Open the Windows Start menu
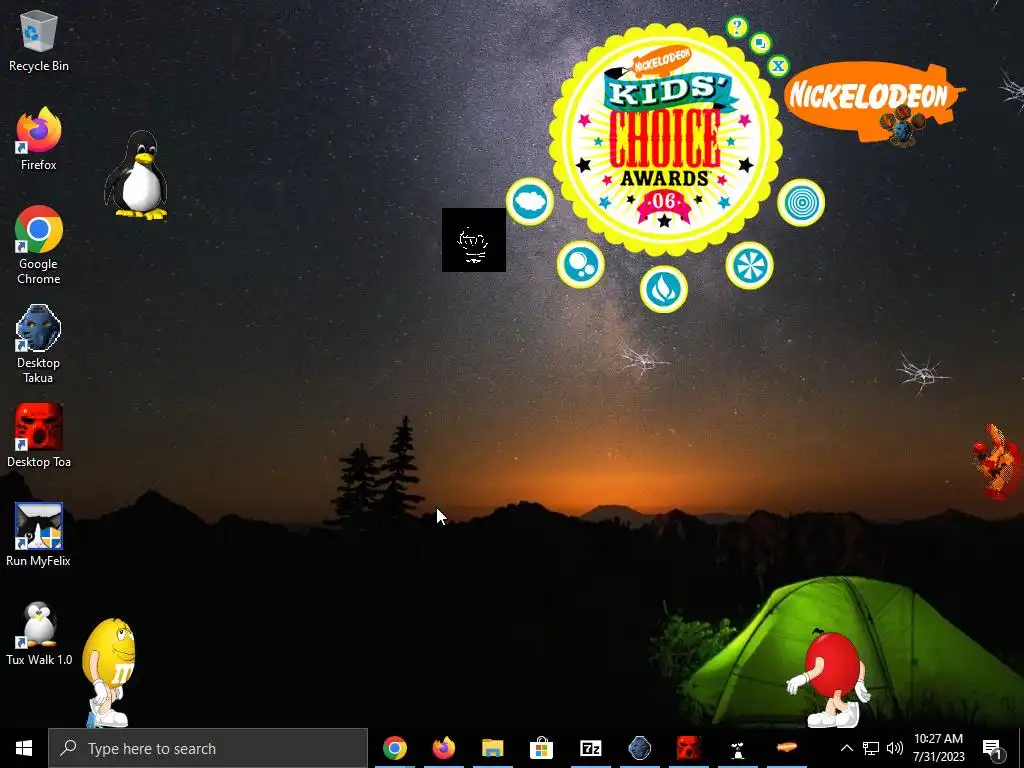Image resolution: width=1024 pixels, height=768 pixels. [x=24, y=748]
